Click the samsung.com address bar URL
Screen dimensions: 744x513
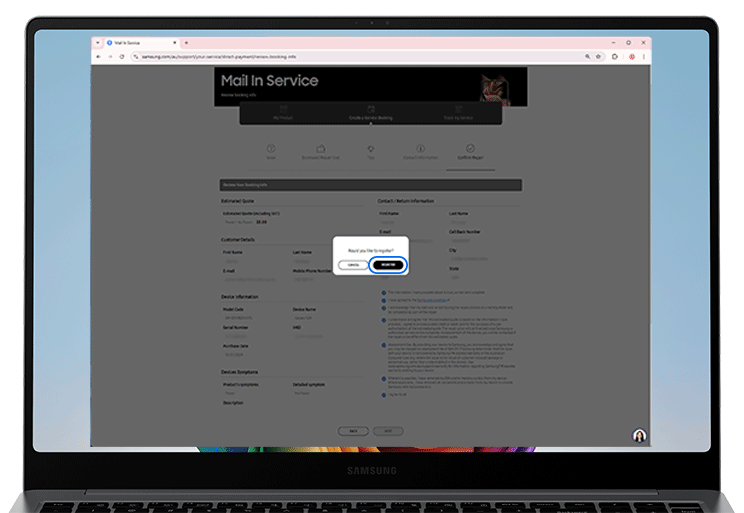click(219, 56)
